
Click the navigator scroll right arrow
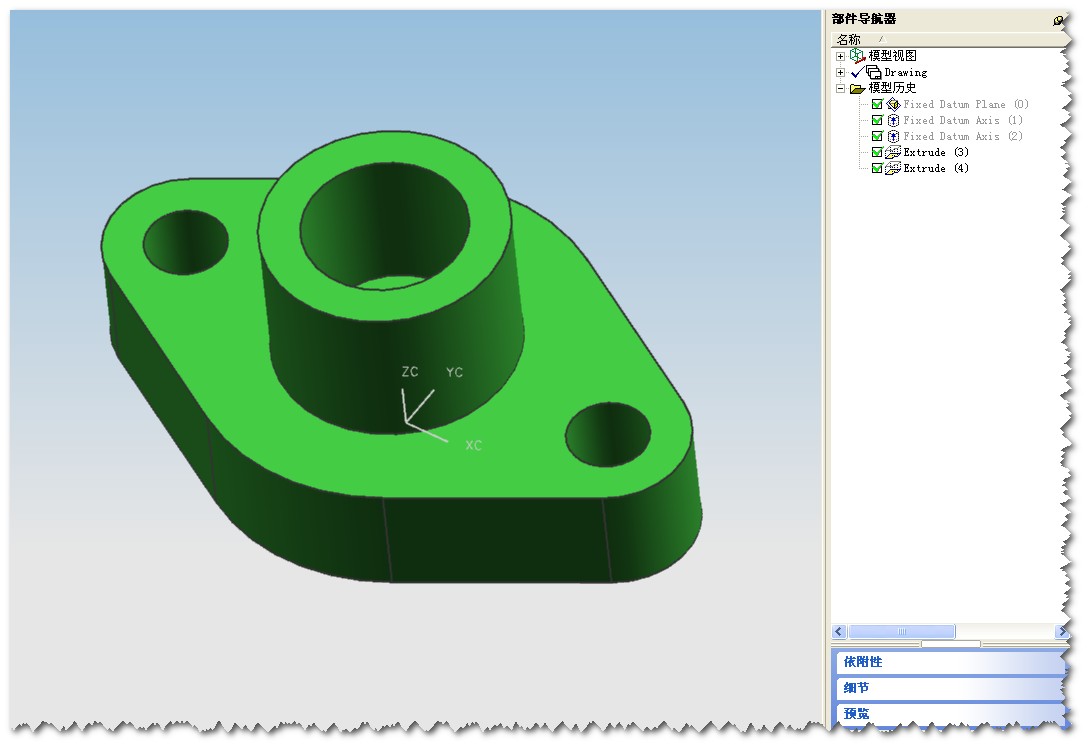[x=1061, y=632]
